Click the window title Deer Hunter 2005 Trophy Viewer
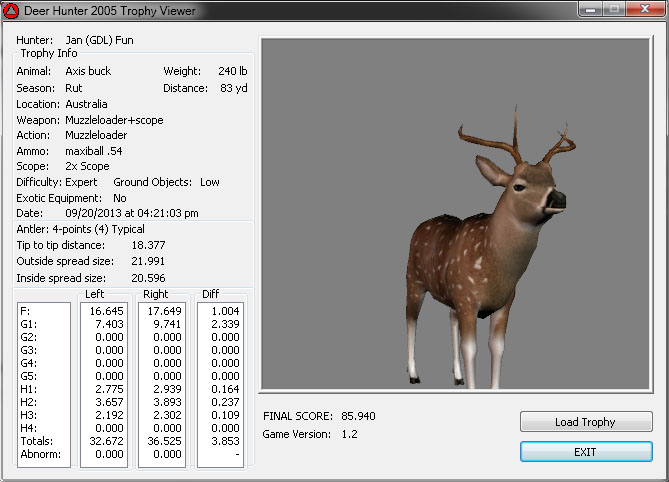Image resolution: width=669 pixels, height=482 pixels. (110, 11)
